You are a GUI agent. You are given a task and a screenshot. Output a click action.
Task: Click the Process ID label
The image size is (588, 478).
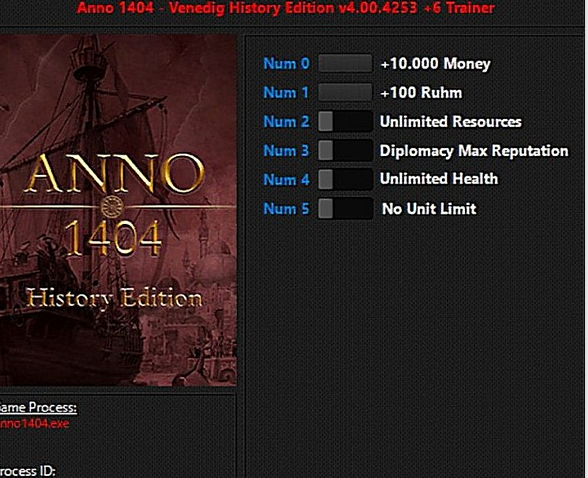click(27, 471)
